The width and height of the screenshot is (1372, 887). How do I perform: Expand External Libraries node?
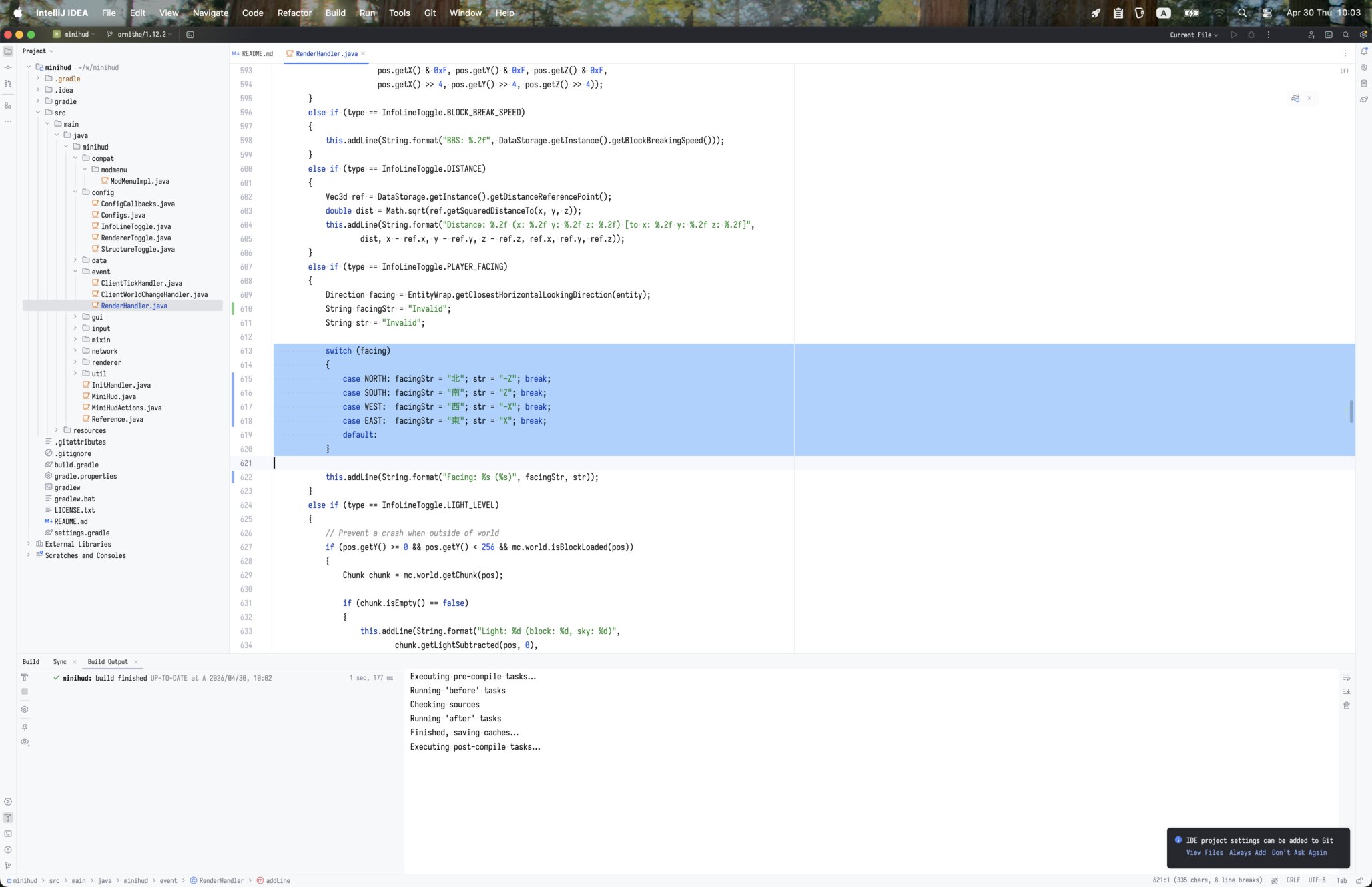29,544
